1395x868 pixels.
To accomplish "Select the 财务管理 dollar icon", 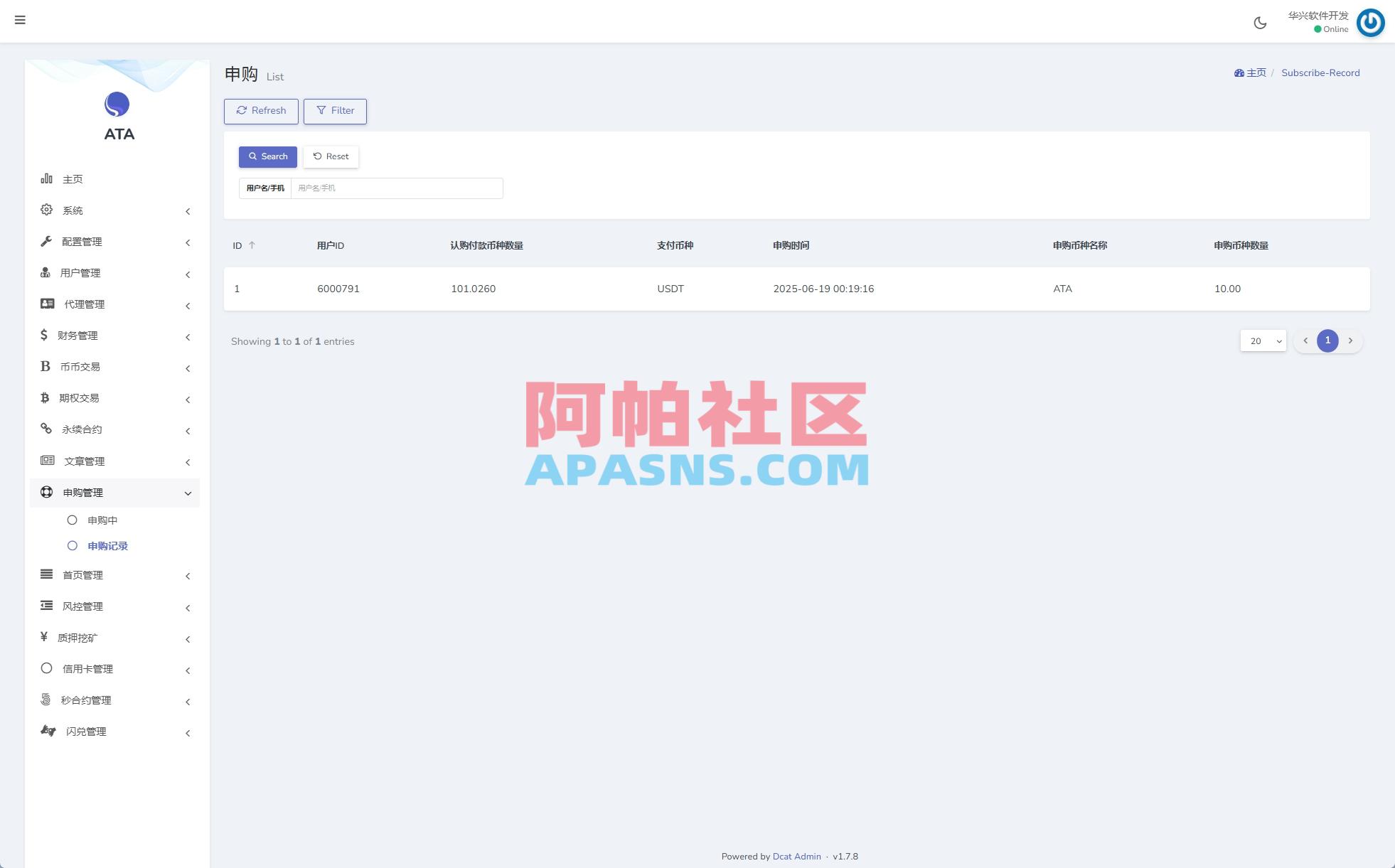I will coord(44,335).
